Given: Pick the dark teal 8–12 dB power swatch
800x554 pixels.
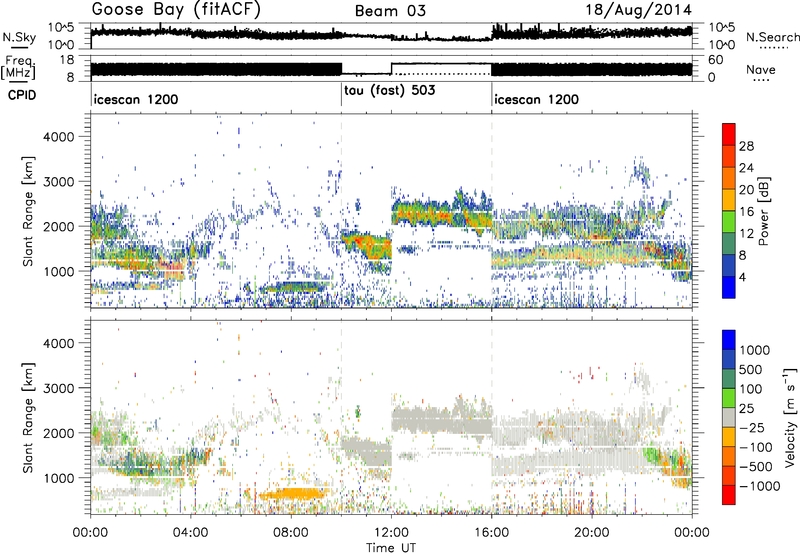Looking at the screenshot, I should pos(729,243).
